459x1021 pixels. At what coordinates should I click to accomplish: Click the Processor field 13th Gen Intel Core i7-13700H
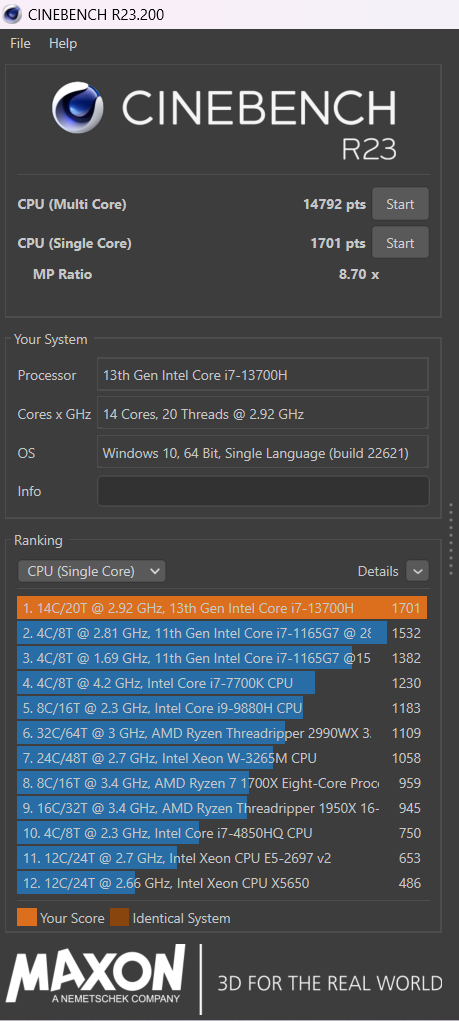(x=263, y=375)
